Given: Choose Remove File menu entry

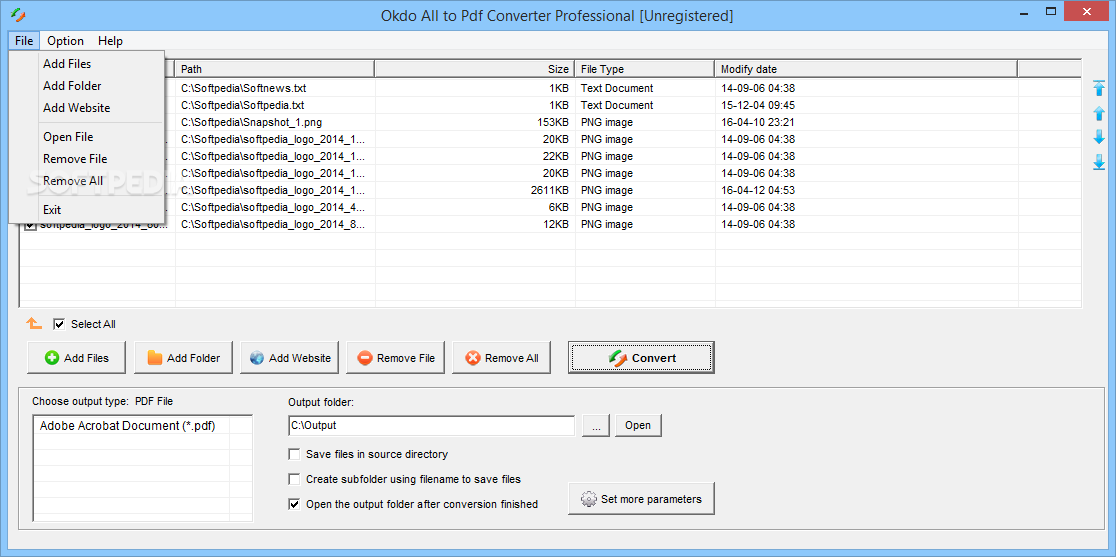Looking at the screenshot, I should (x=87, y=159).
